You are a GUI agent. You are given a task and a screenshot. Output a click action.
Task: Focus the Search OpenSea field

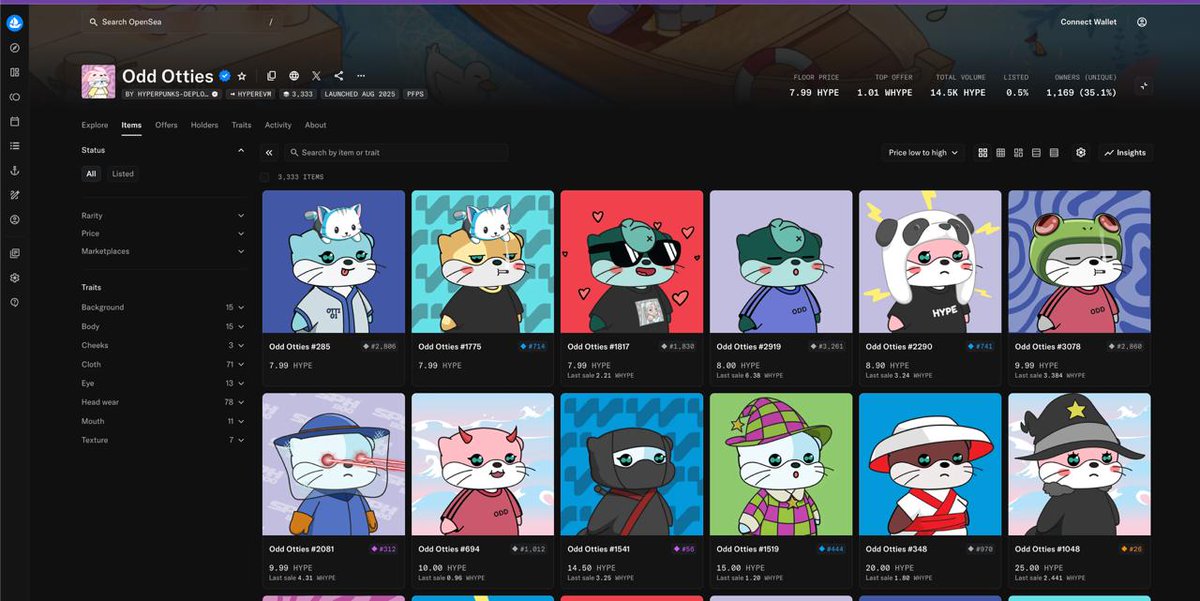point(181,22)
